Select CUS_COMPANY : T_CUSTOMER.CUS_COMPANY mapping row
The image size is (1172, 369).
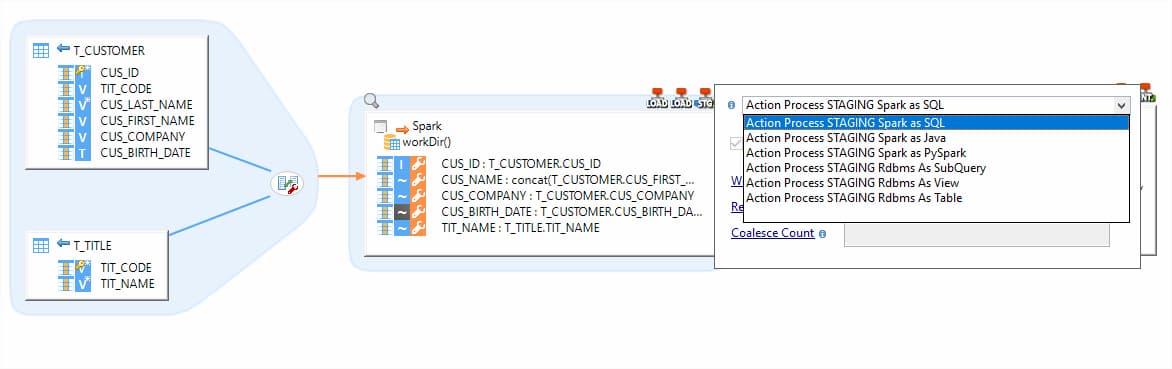[x=567, y=196]
